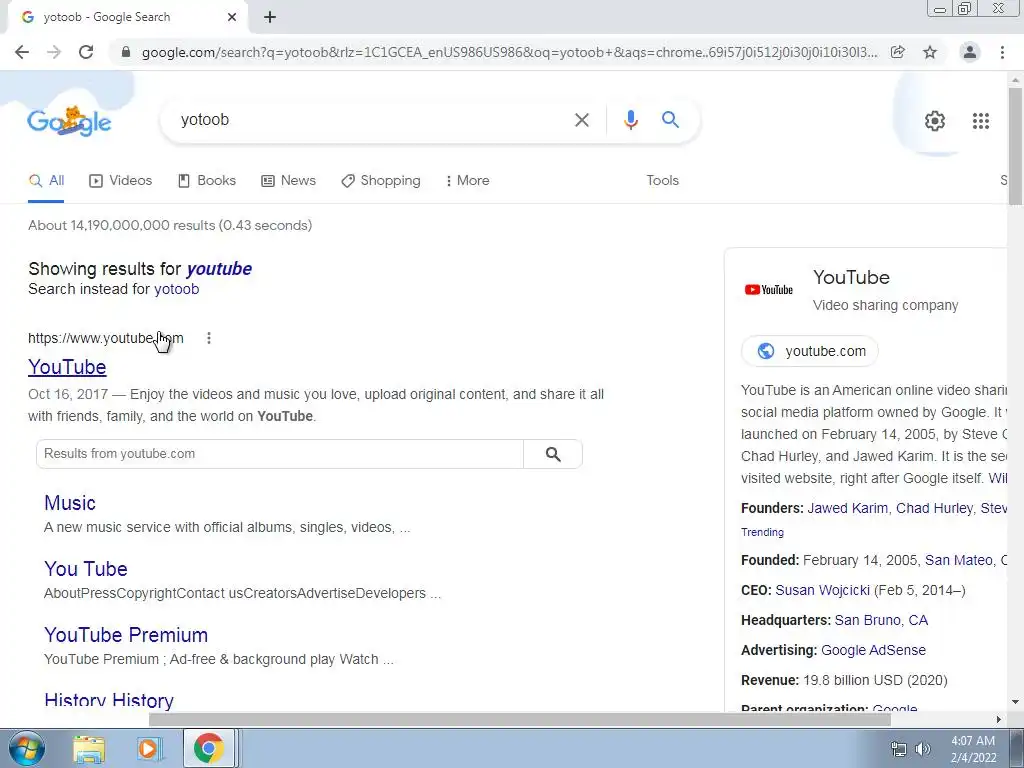Click the horizontal scrollbar right arrow
Viewport: 1024px width, 768px height.
(x=999, y=719)
